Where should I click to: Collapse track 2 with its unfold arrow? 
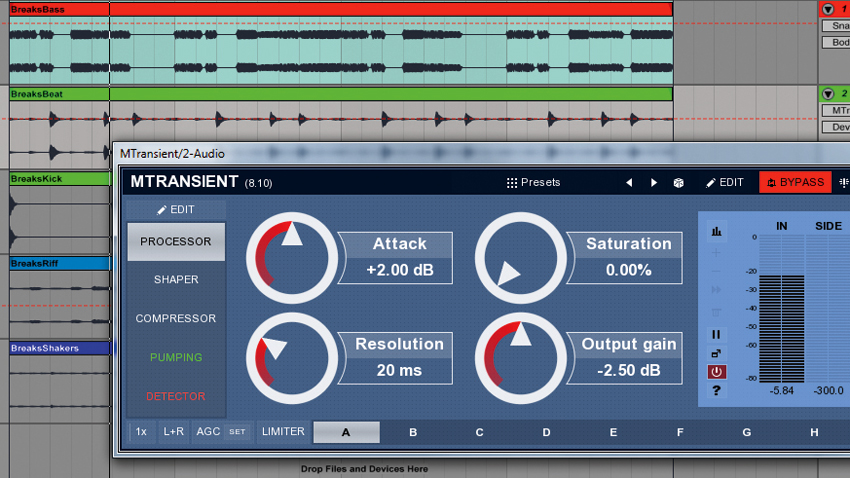pos(828,94)
